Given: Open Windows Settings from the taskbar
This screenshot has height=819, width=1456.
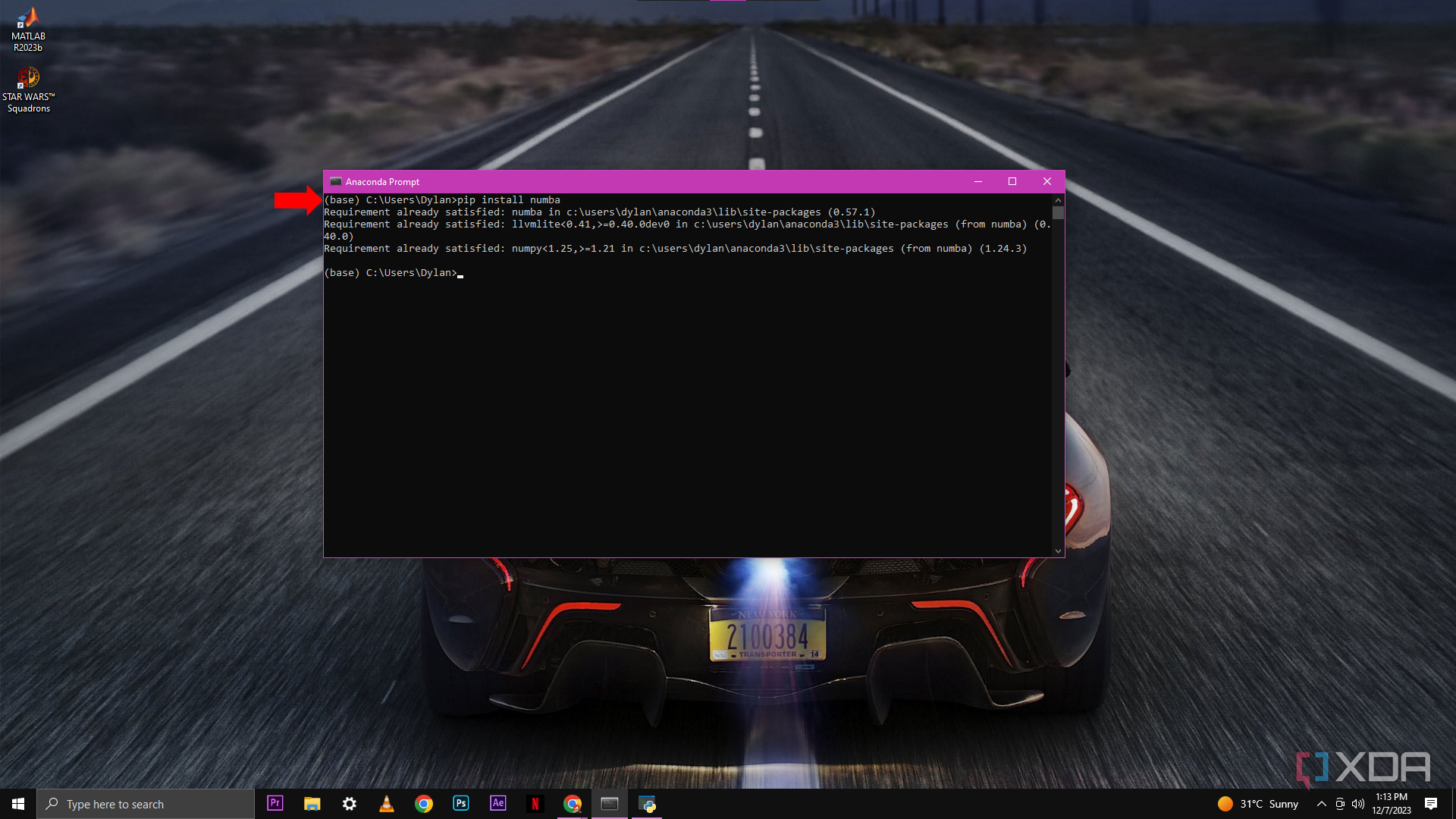Looking at the screenshot, I should tap(349, 803).
